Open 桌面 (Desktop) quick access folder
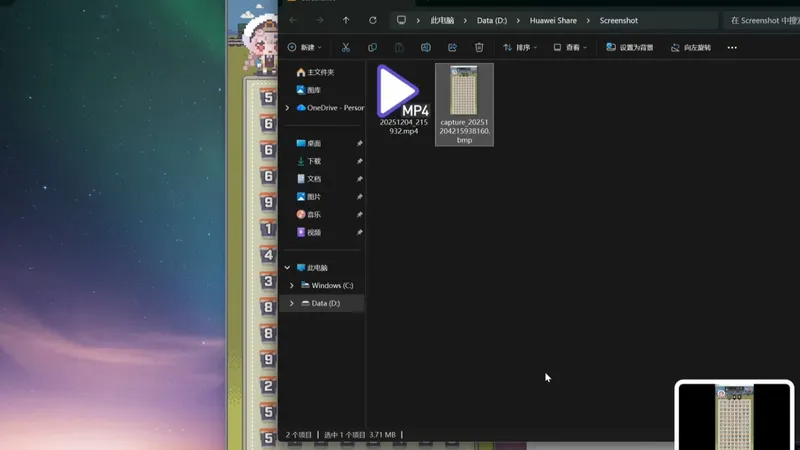The image size is (800, 450). tap(309, 143)
